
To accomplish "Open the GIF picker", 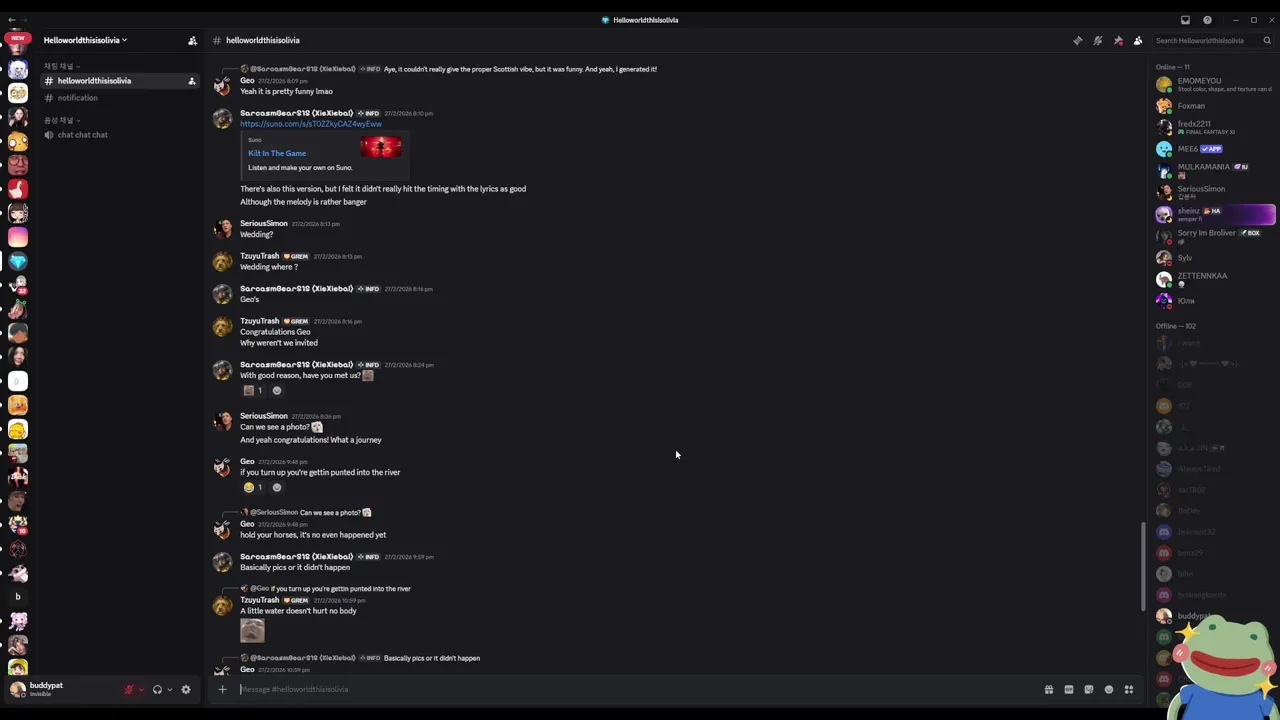I will 1068,689.
